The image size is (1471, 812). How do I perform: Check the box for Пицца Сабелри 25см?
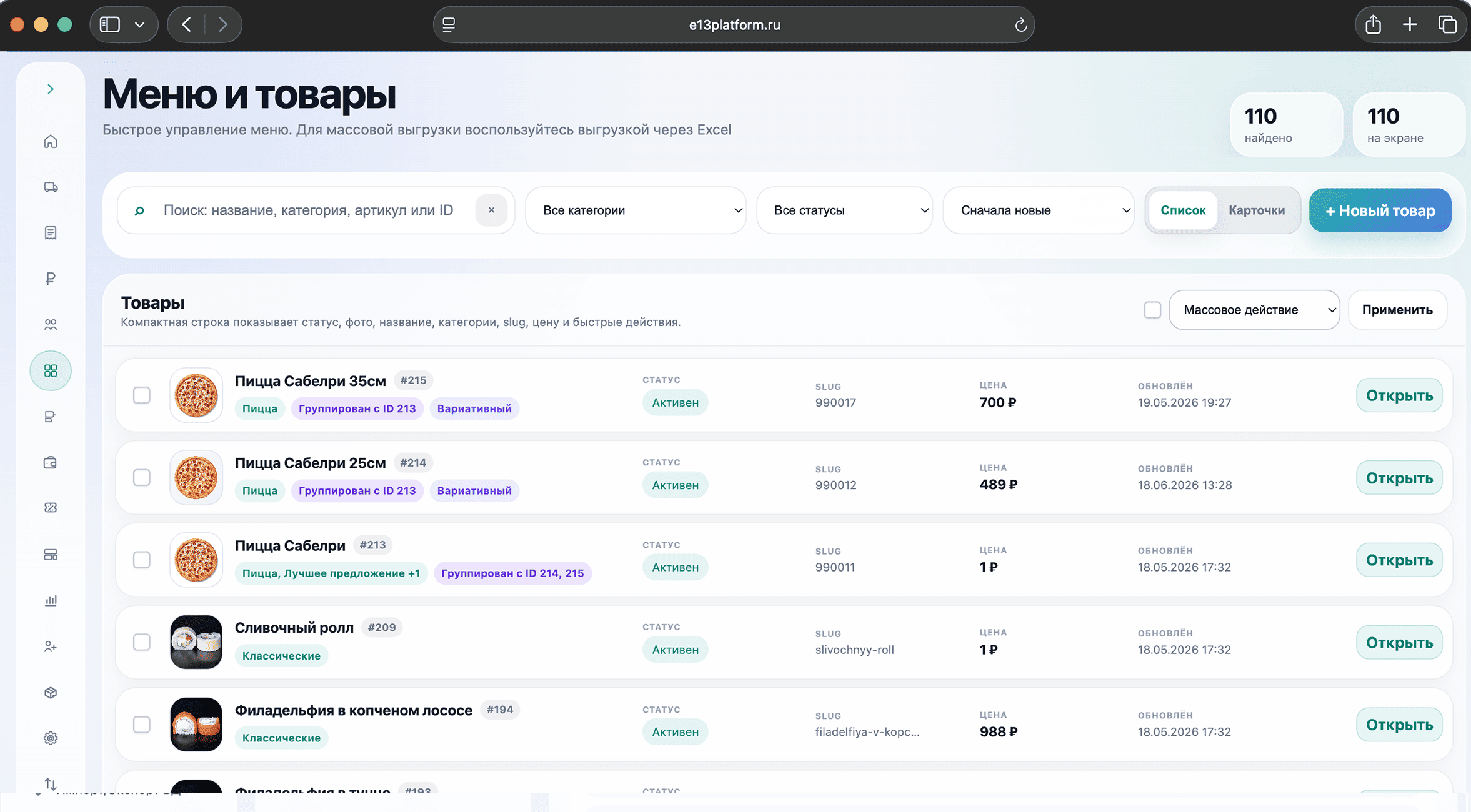tap(142, 478)
